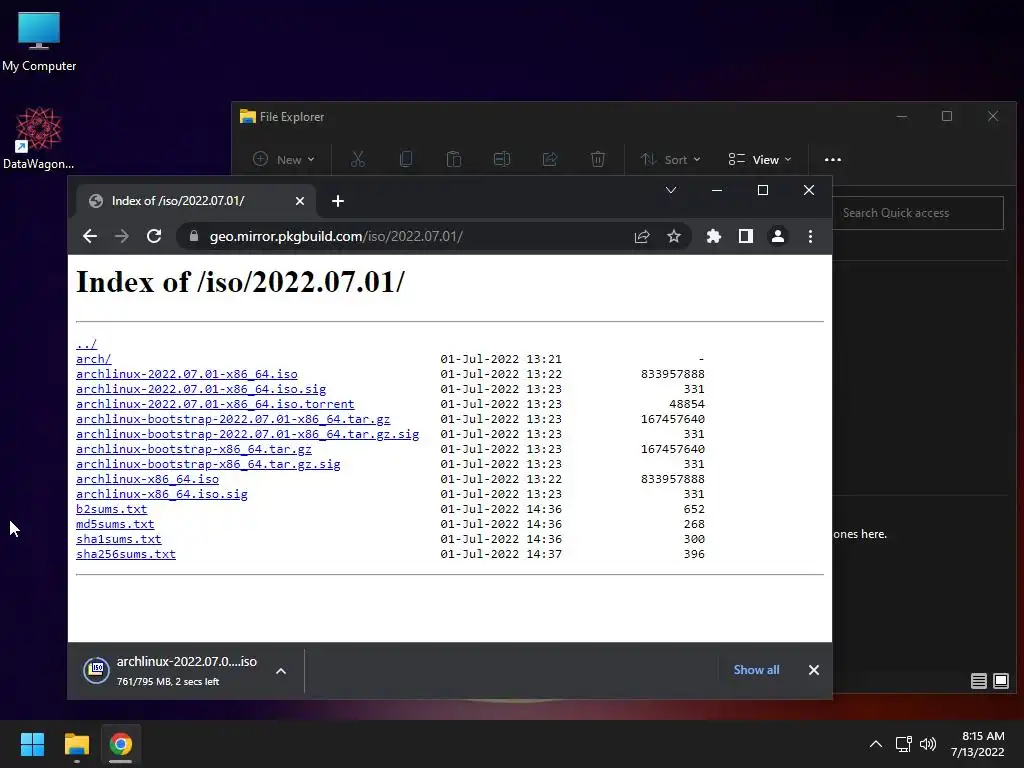Viewport: 1024px width, 768px height.
Task: Open File Explorer from taskbar
Action: (76, 744)
